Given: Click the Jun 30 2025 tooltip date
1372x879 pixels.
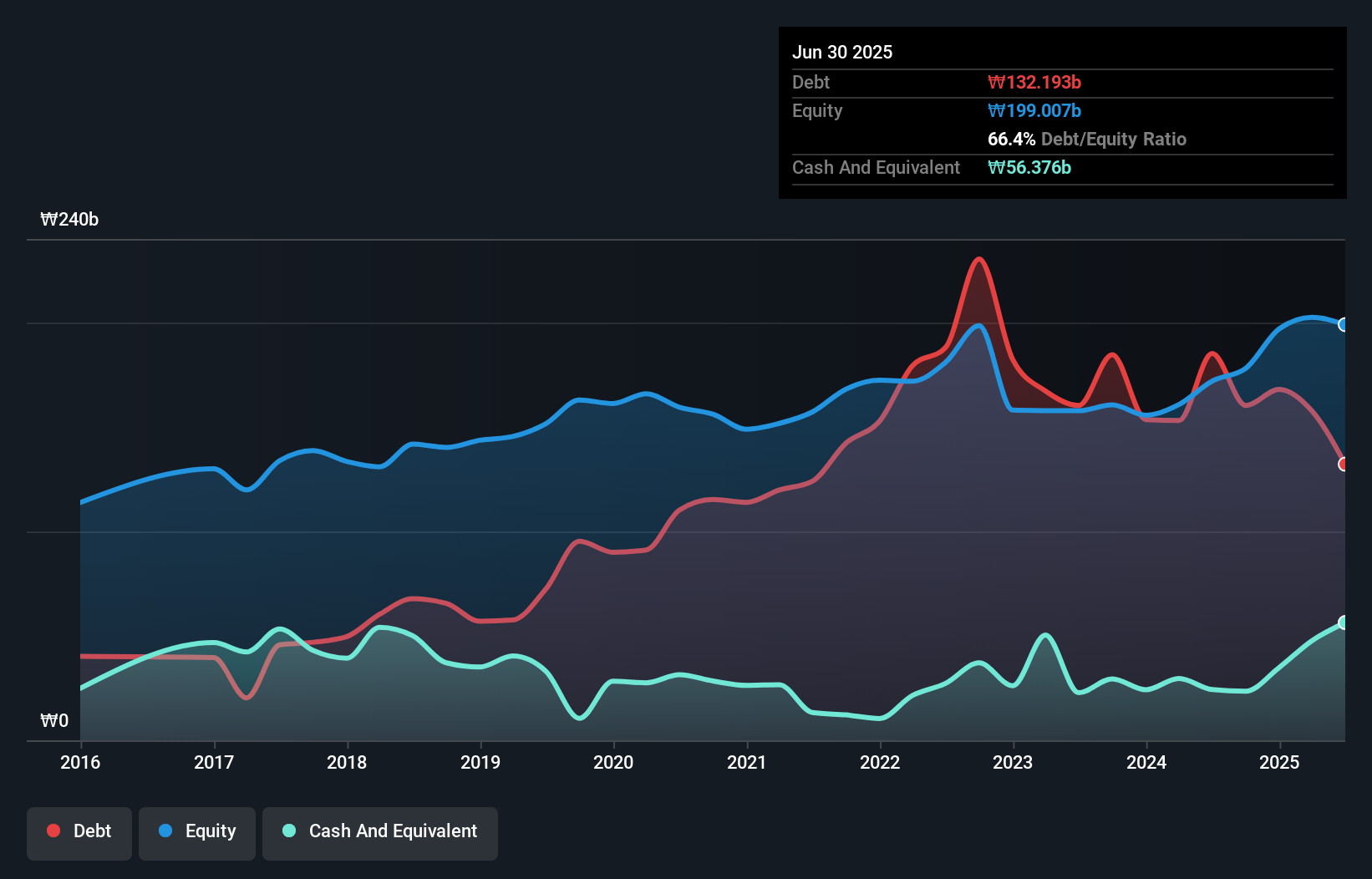Looking at the screenshot, I should coord(842,52).
